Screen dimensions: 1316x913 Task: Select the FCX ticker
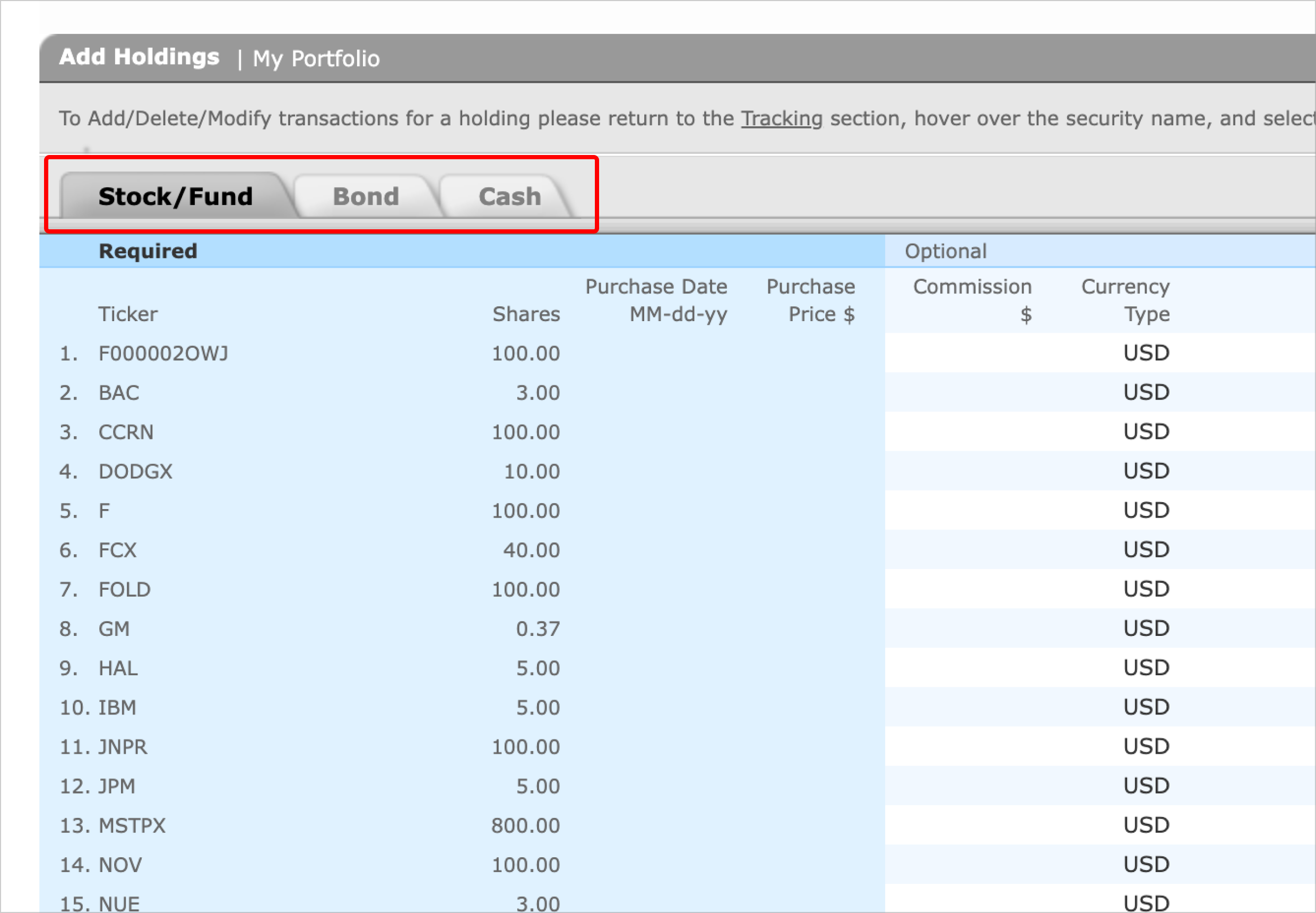118,550
